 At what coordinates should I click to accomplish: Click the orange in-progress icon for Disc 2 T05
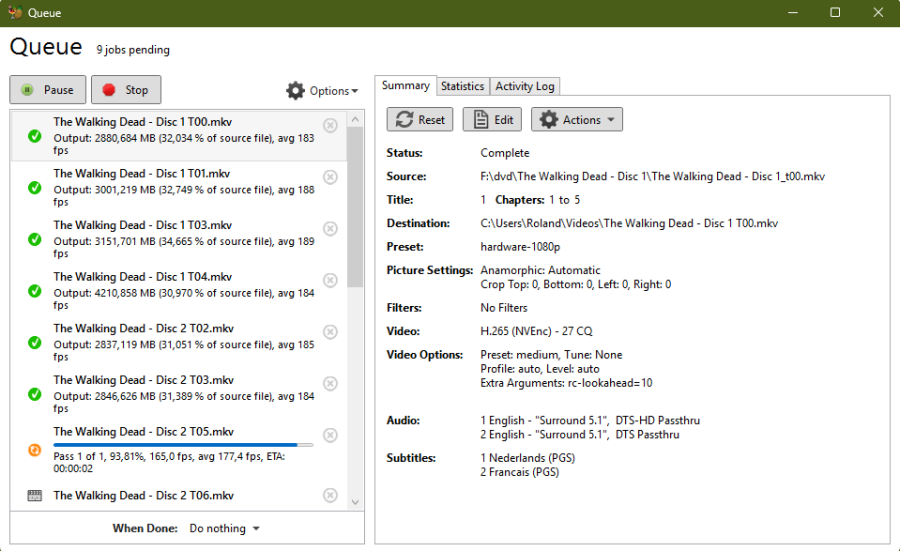[34, 450]
